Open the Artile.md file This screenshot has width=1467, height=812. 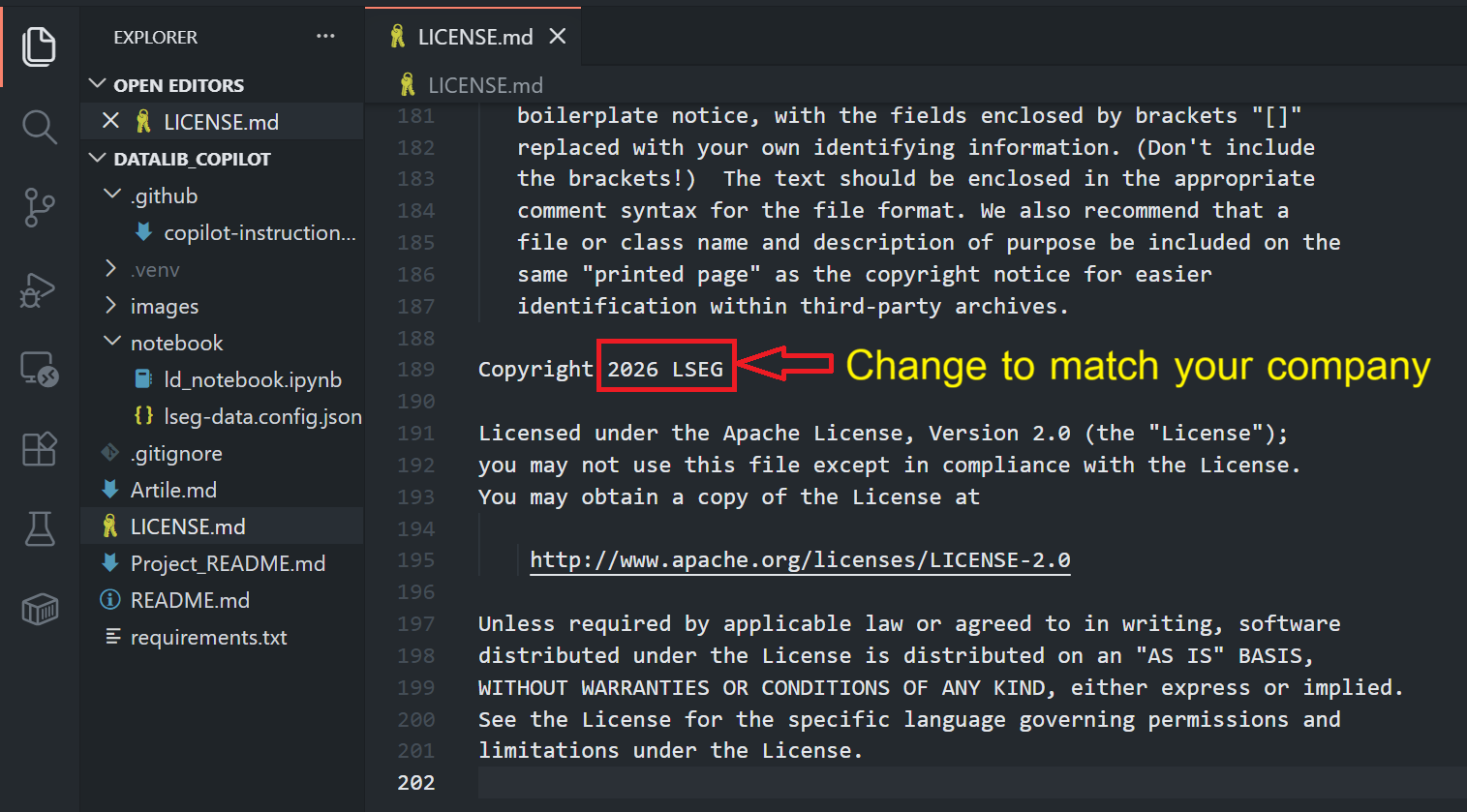(222, 490)
